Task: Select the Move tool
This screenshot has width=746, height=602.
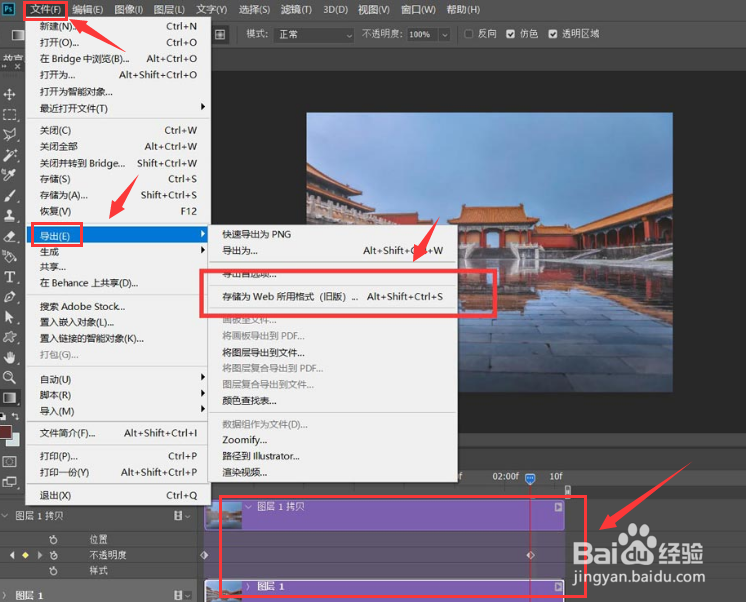Action: pyautogui.click(x=10, y=94)
